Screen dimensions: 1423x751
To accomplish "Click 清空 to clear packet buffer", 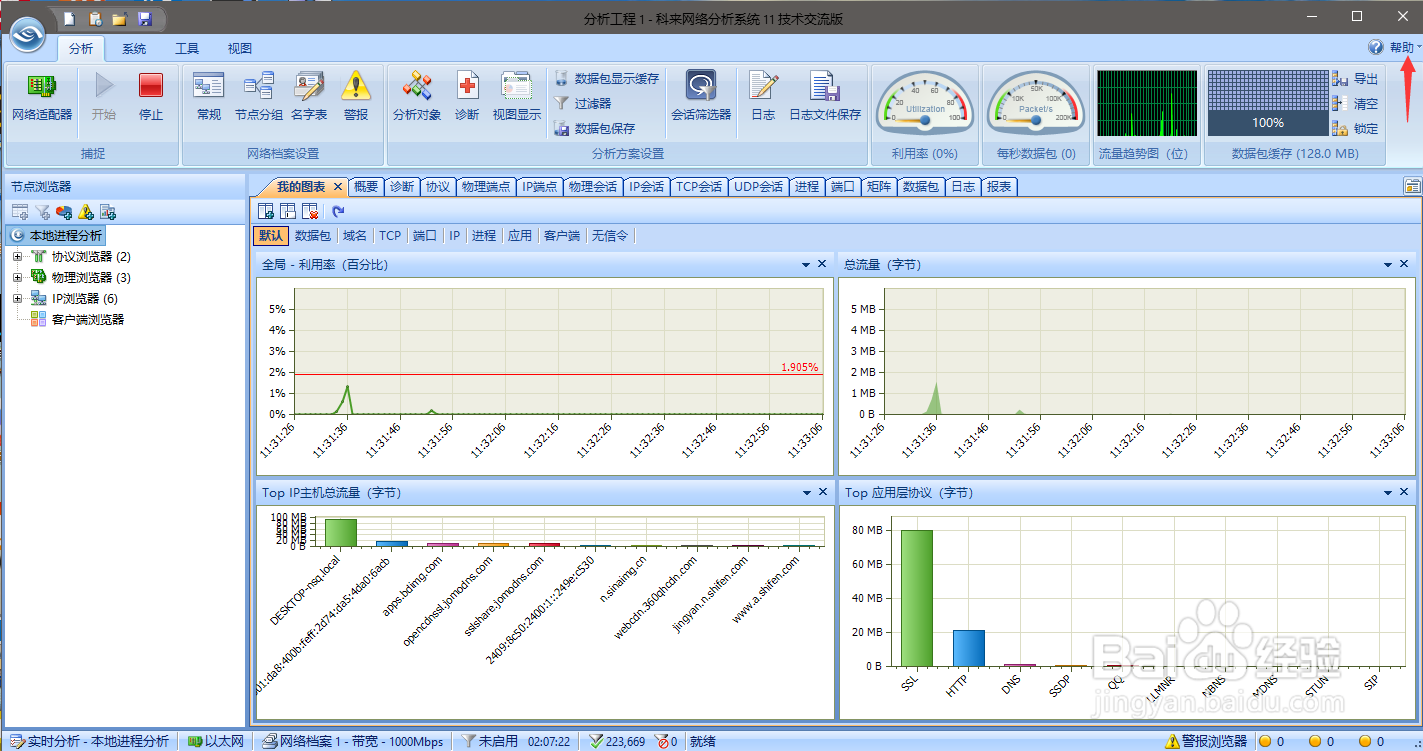I will point(1355,103).
